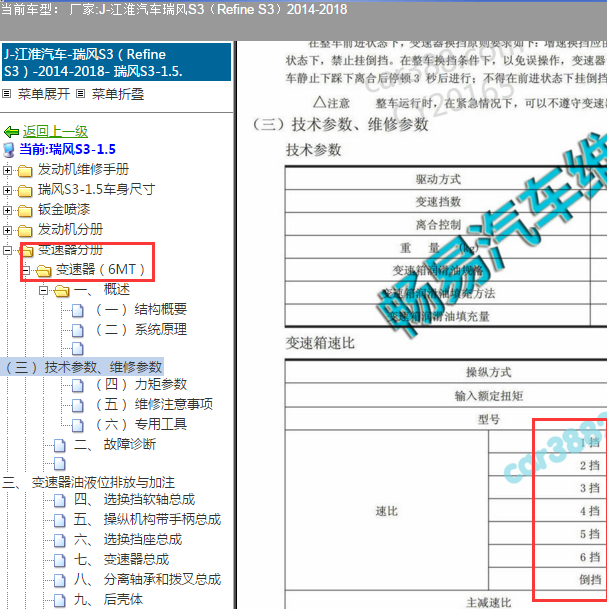The height and width of the screenshot is (609, 607).
Task: Click the document icon beside 二、故障诊断
Action: (59, 445)
